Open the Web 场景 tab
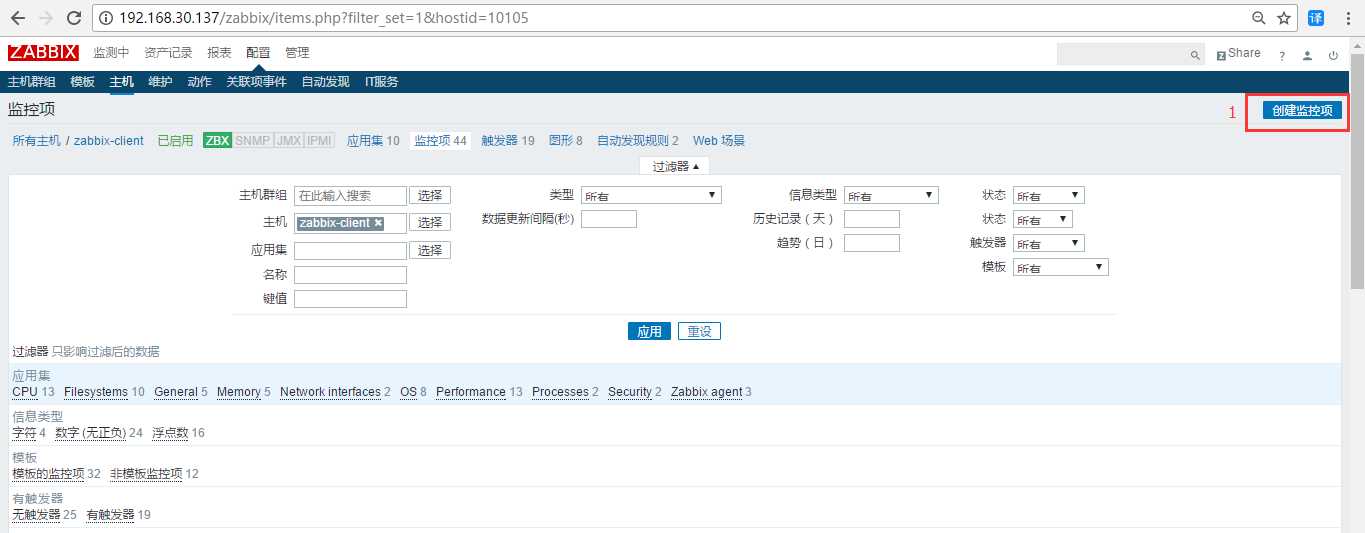Screen dimensions: 1365x533 (x=719, y=141)
